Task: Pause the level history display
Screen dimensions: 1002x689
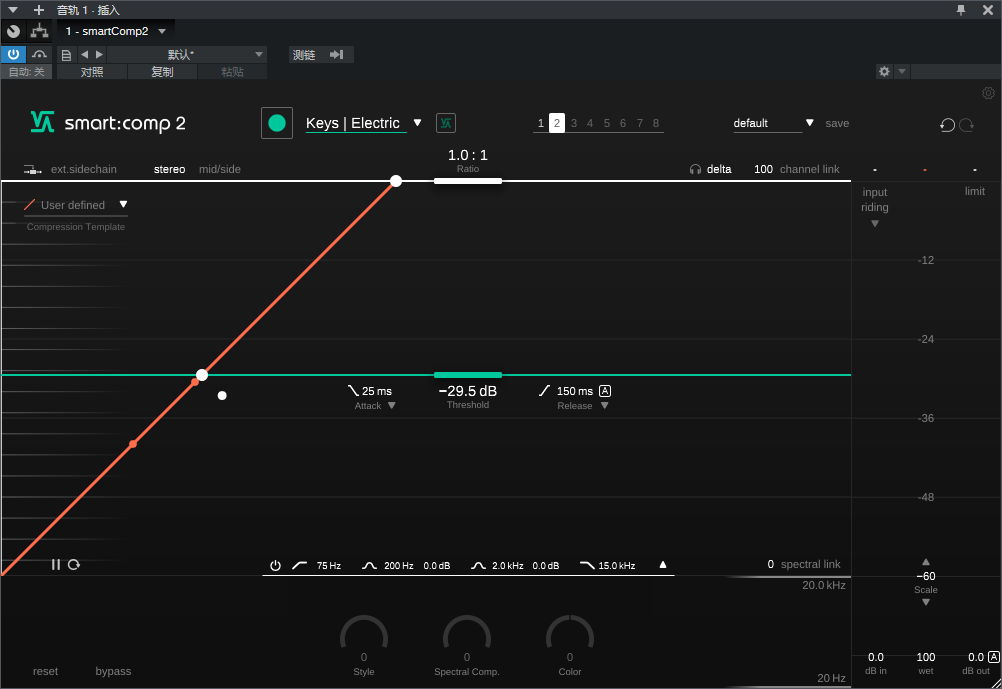Action: tap(56, 564)
